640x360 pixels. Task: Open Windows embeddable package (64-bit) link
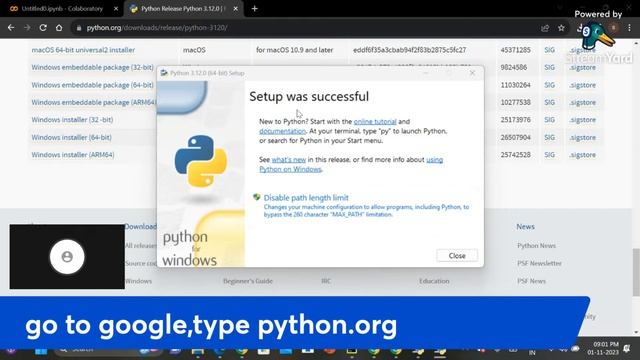pyautogui.click(x=93, y=85)
